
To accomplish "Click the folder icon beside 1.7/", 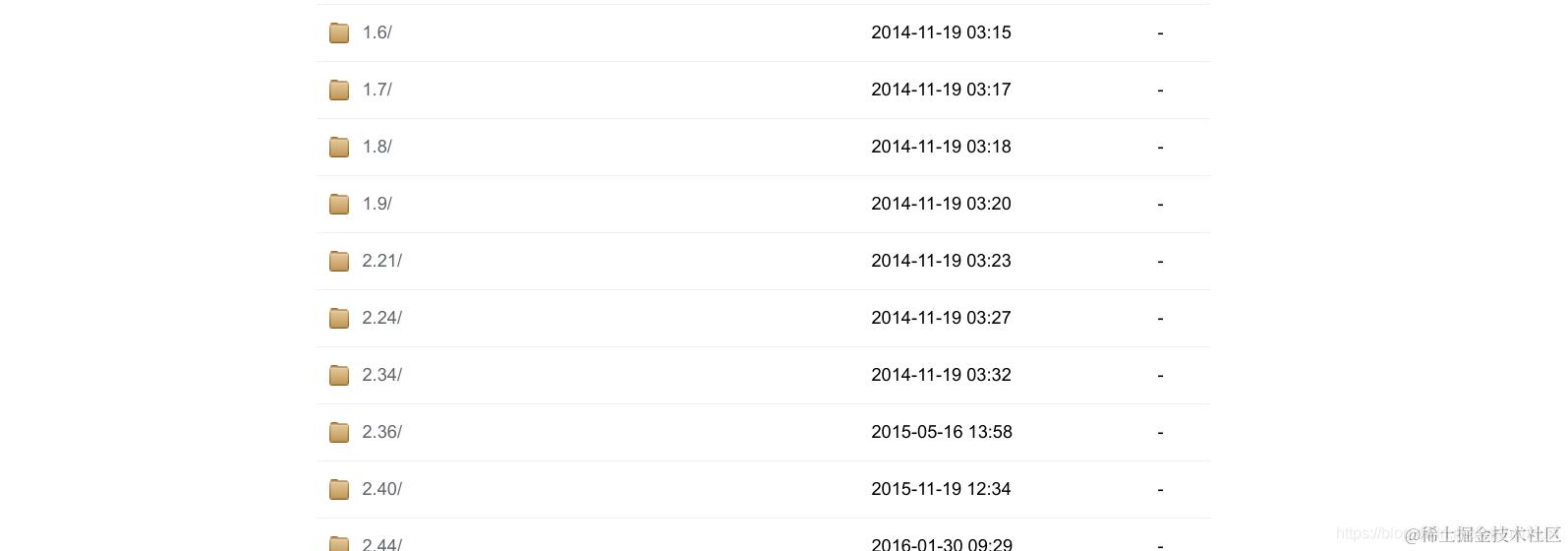I will [339, 90].
